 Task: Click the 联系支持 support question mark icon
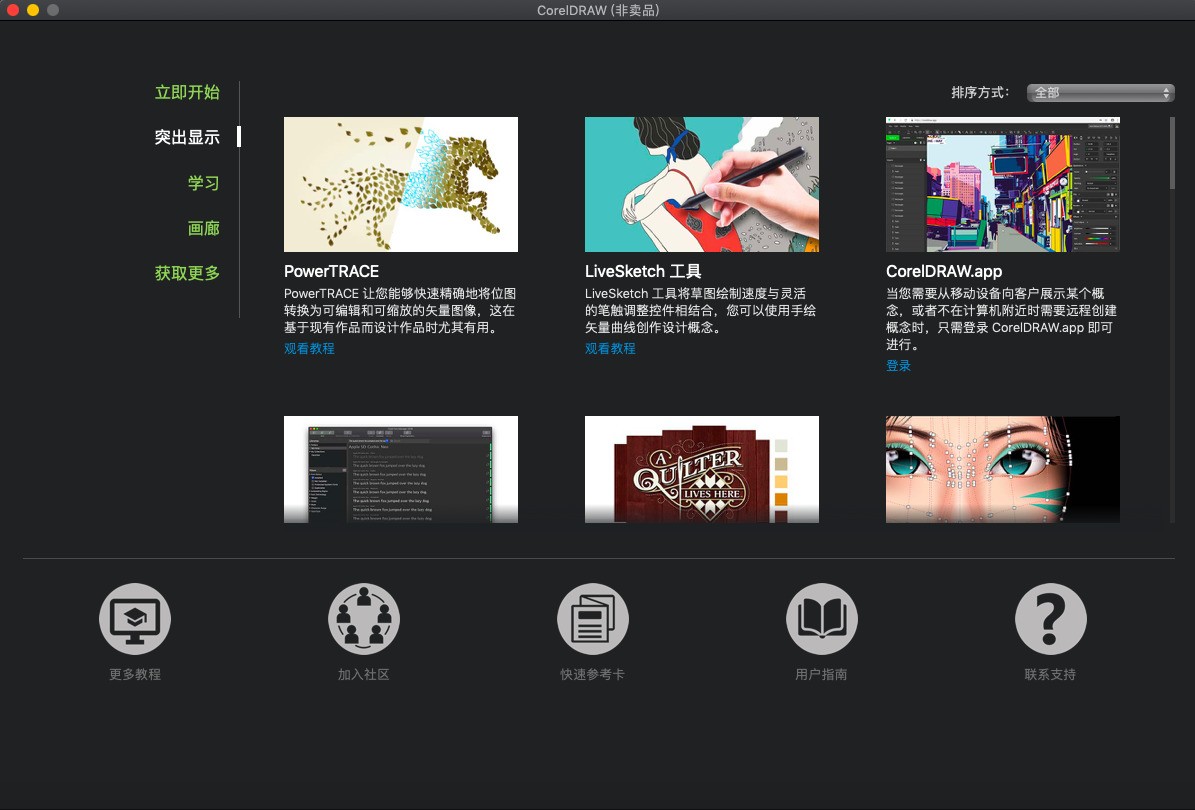[1050, 618]
